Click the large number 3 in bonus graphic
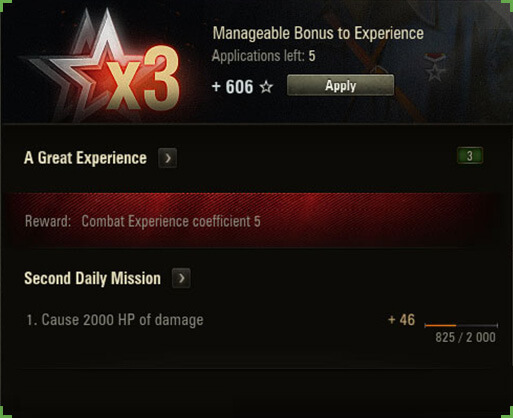This screenshot has height=418, width=513. pos(162,78)
